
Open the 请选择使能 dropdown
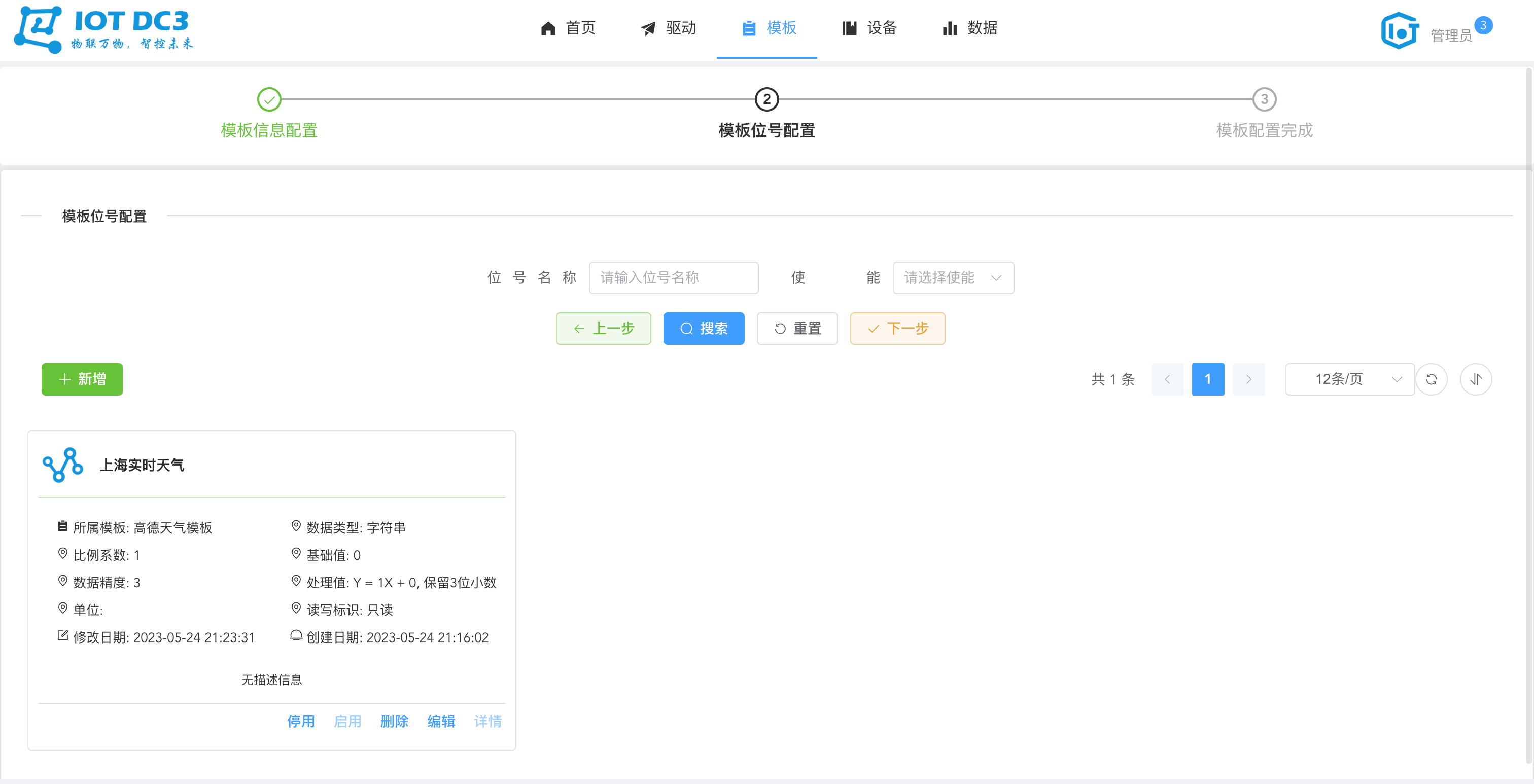pyautogui.click(x=953, y=277)
